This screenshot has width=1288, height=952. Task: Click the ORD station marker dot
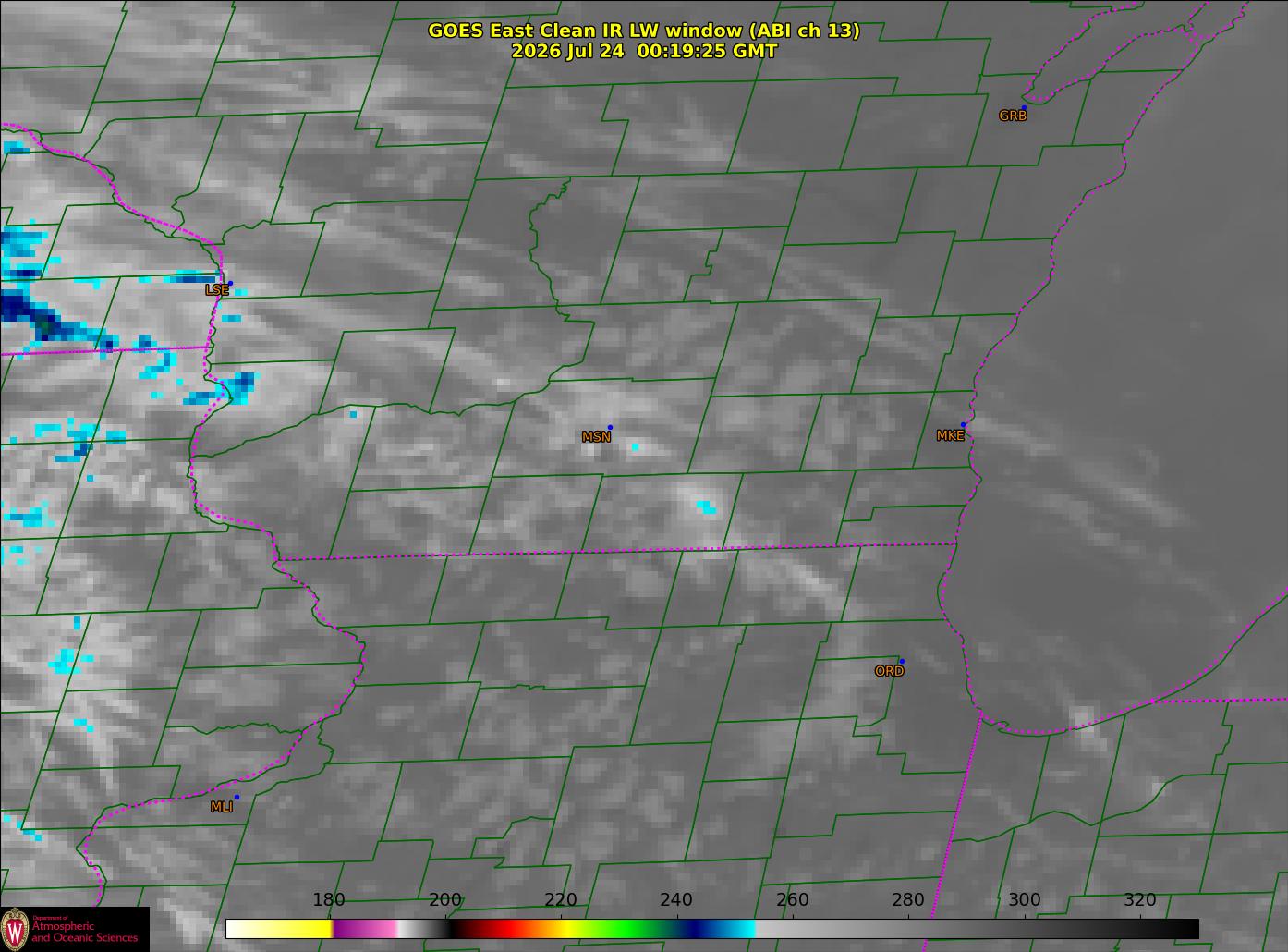(x=902, y=661)
